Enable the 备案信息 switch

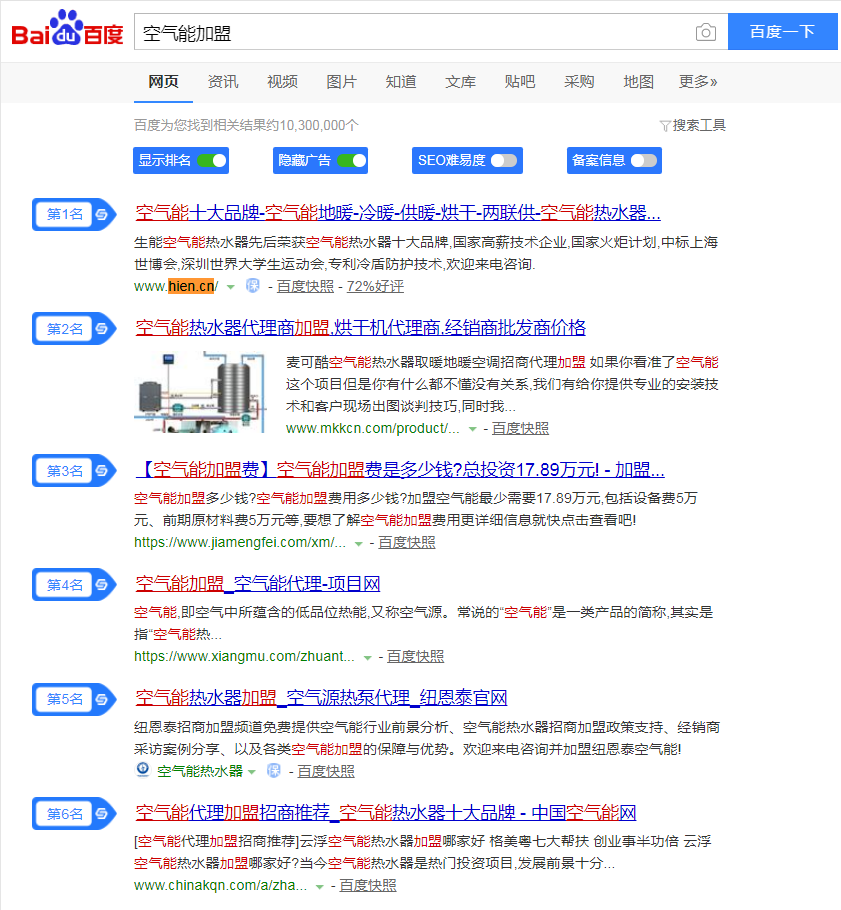pyautogui.click(x=644, y=161)
